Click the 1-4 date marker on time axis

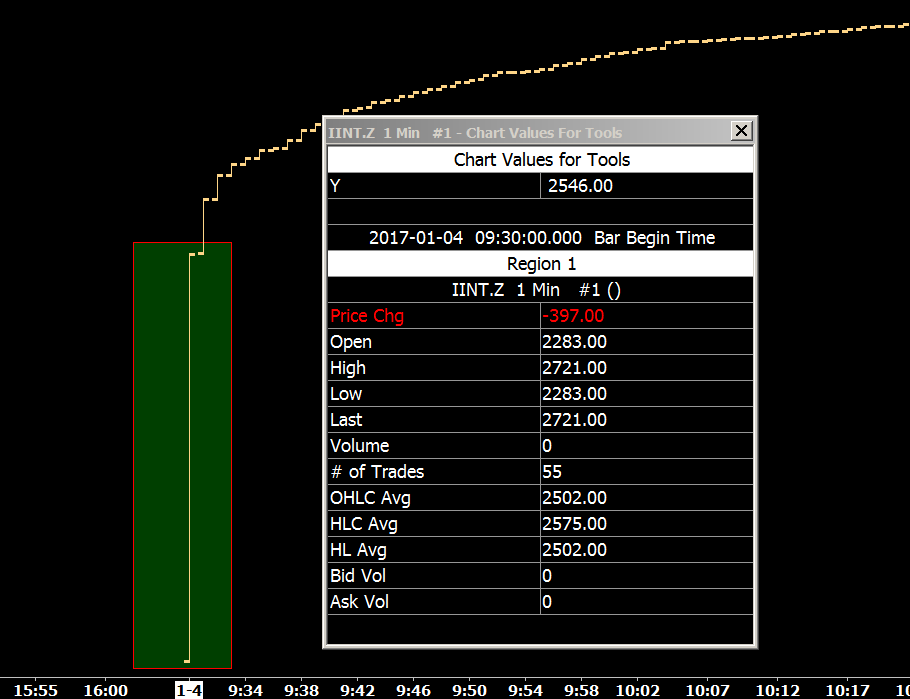189,691
